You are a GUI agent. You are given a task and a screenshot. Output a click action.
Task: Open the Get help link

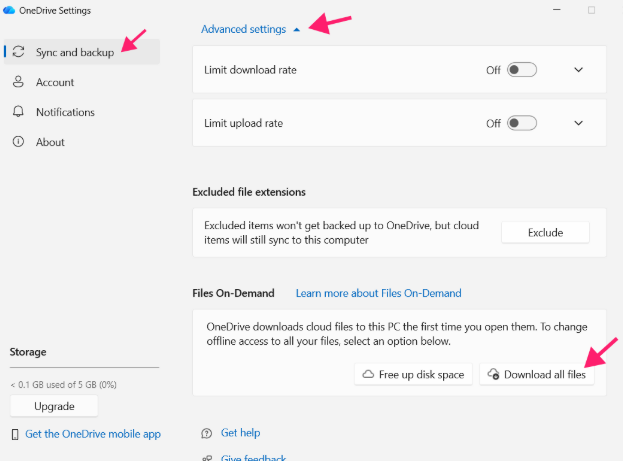pos(240,433)
